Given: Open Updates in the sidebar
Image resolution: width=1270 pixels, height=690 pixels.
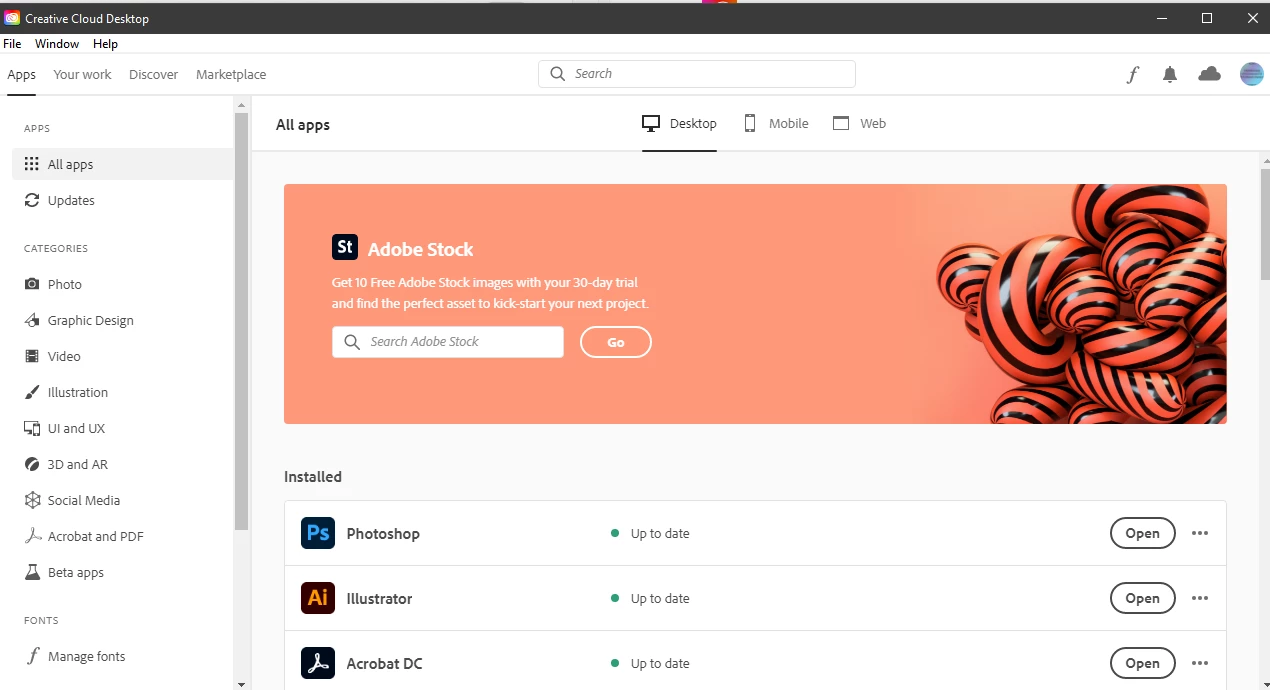Looking at the screenshot, I should (122, 200).
